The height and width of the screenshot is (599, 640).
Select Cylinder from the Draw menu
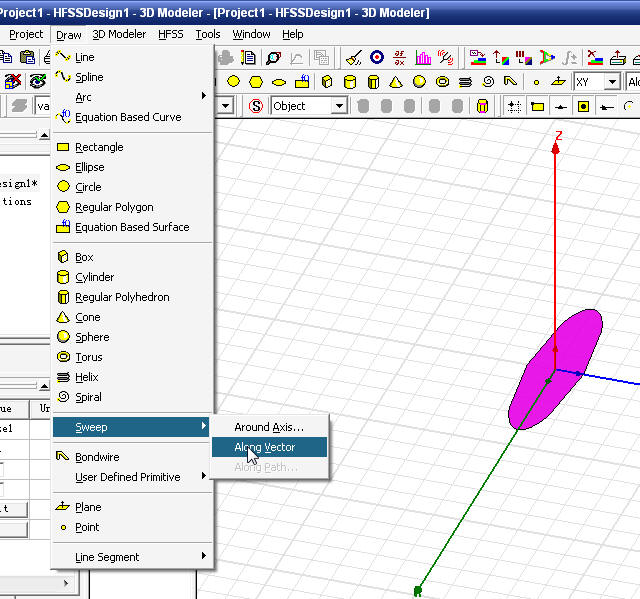(x=133, y=277)
